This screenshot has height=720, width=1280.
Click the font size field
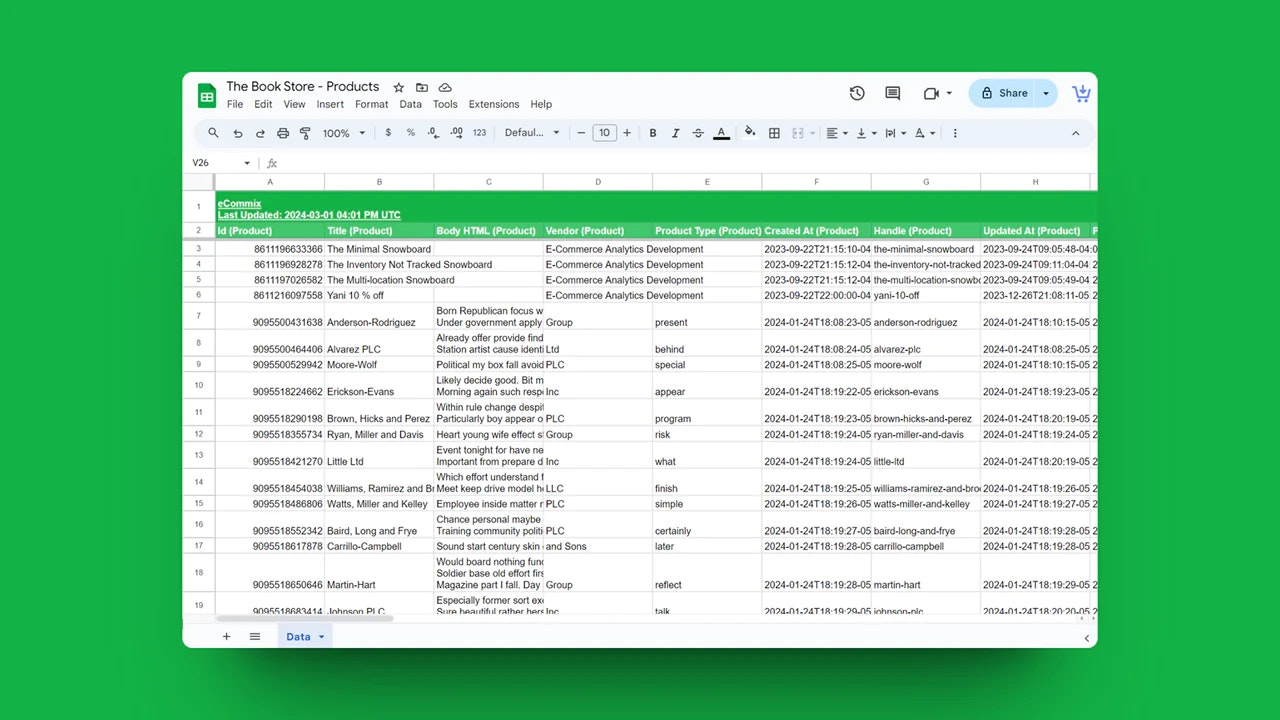[604, 133]
